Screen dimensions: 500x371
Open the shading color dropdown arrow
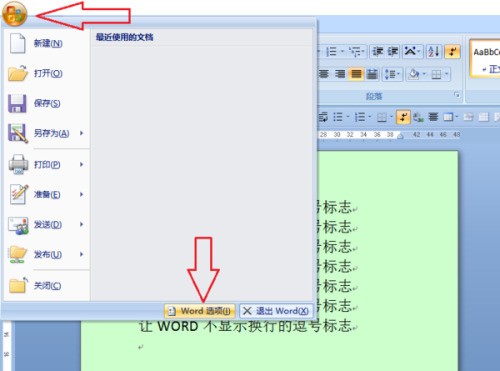tap(425, 74)
